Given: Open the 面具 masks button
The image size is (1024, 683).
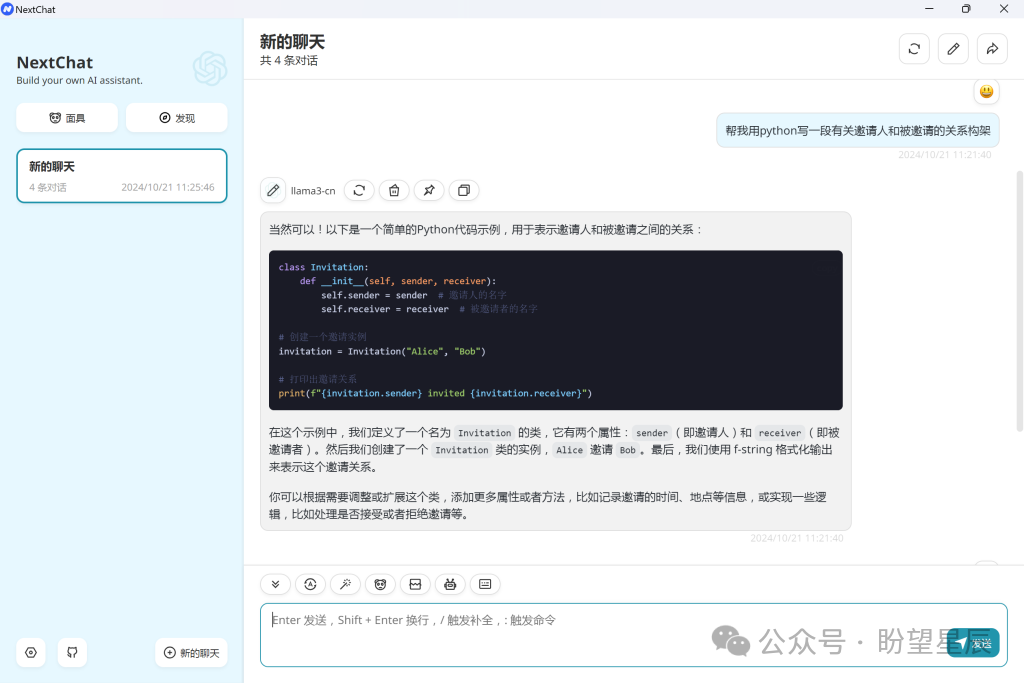Looking at the screenshot, I should pyautogui.click(x=67, y=118).
